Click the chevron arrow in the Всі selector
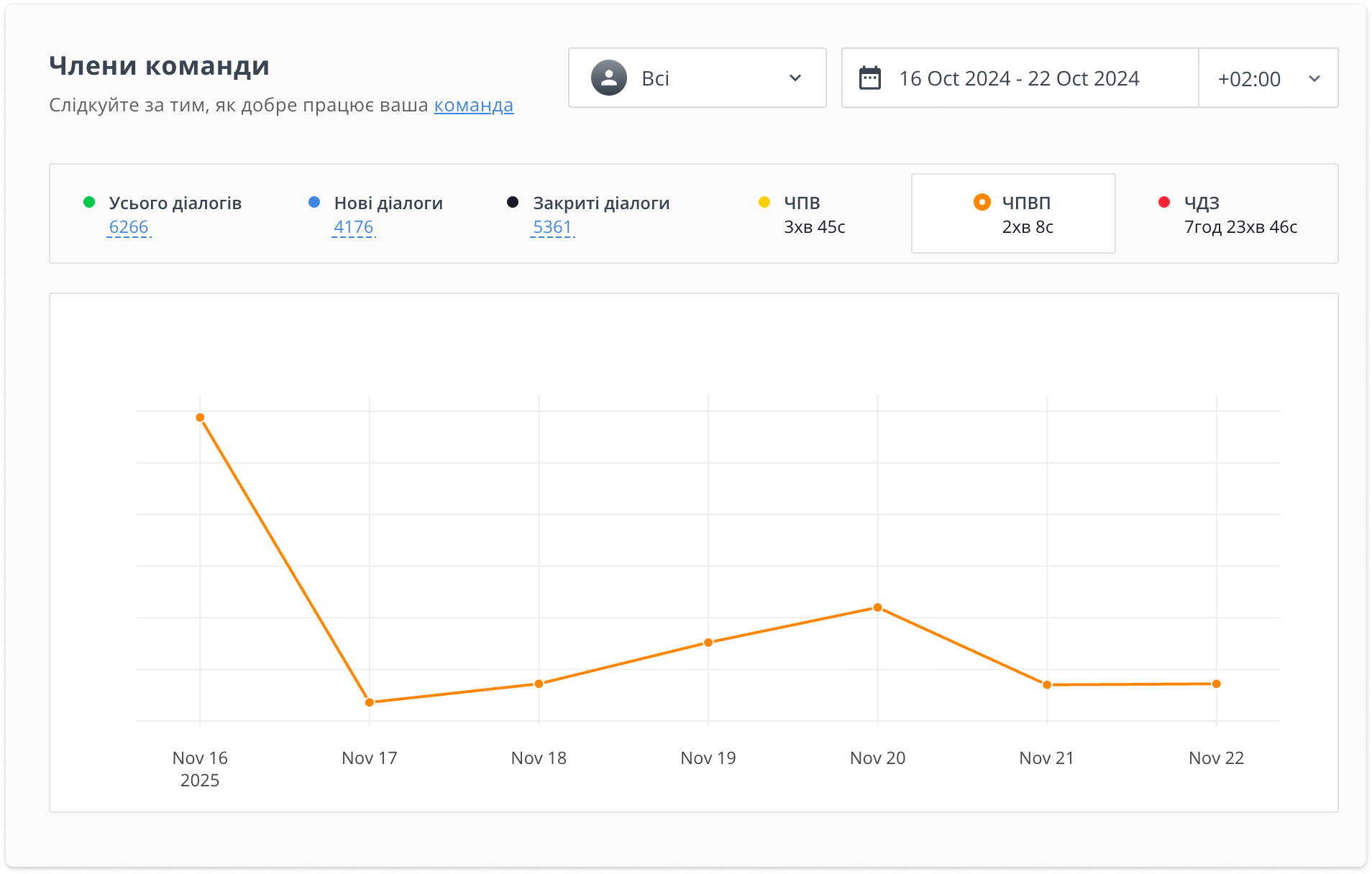This screenshot has width=1372, height=874. (x=795, y=78)
